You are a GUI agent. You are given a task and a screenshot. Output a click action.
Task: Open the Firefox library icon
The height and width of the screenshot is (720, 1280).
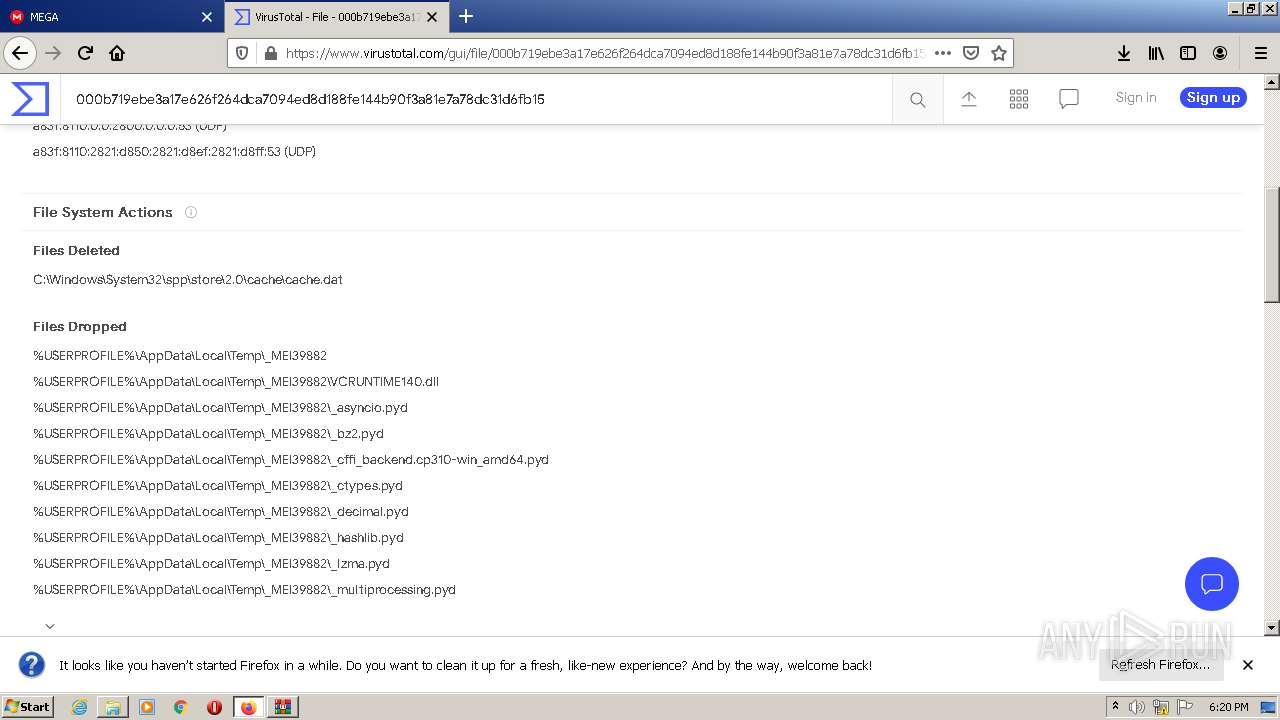click(x=1156, y=53)
